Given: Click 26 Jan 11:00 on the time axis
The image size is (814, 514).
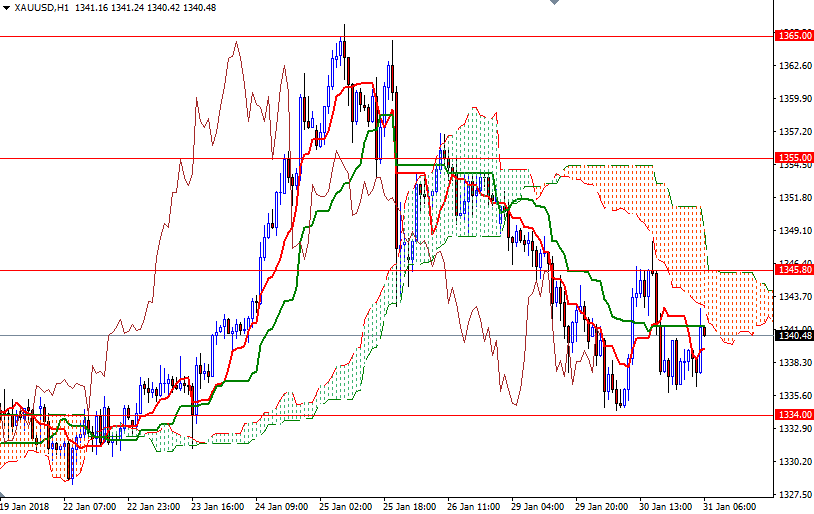Looking at the screenshot, I should pos(474,506).
